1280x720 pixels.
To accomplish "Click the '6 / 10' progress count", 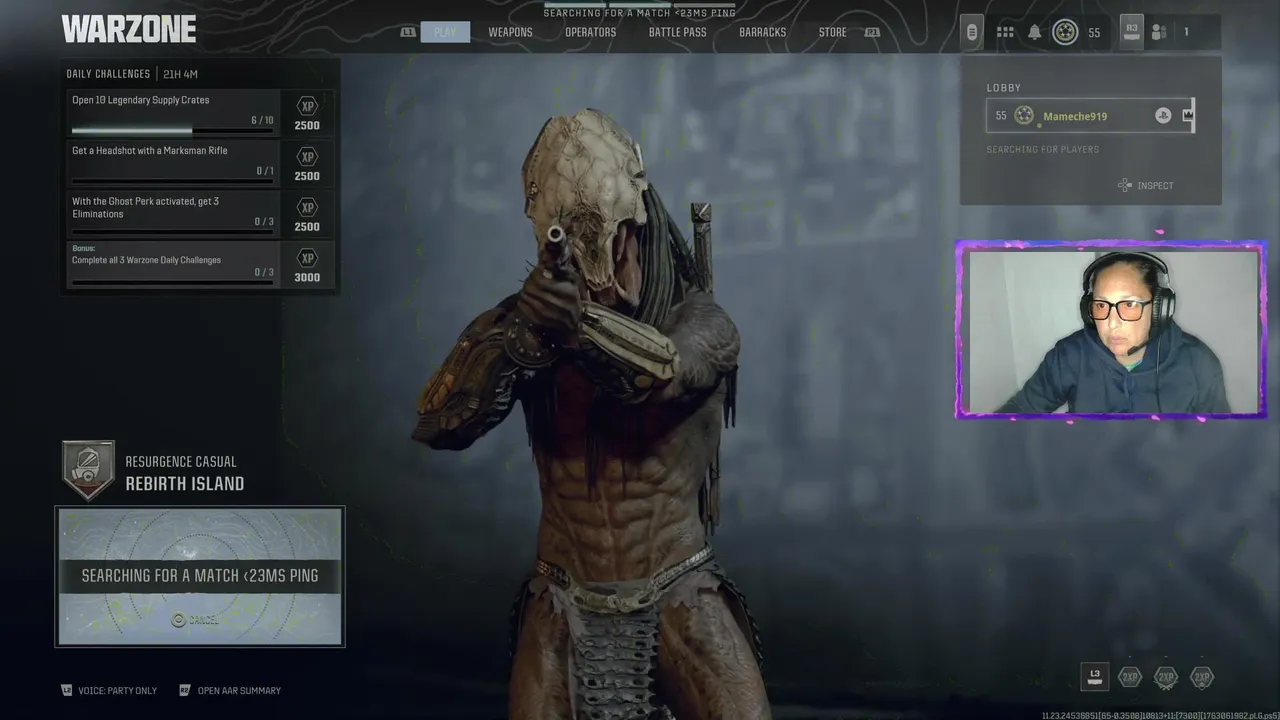I will click(262, 120).
